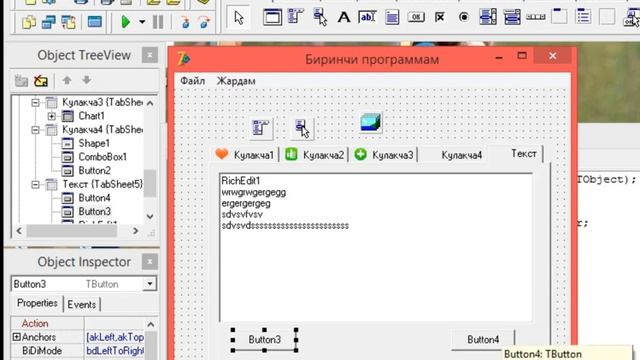This screenshot has width=640, height=360.
Task: Select the MainMenu component in palette
Action: pos(296,17)
